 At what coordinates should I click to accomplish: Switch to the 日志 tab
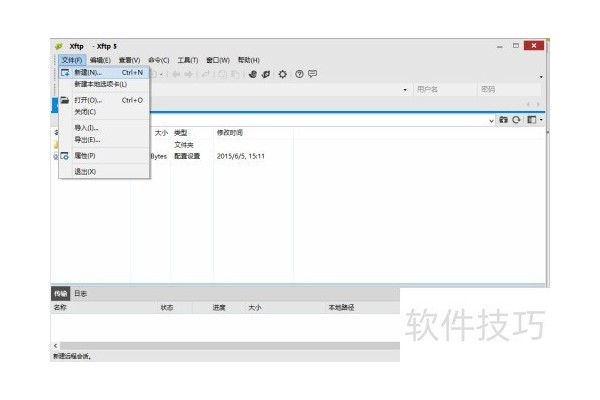pos(80,294)
